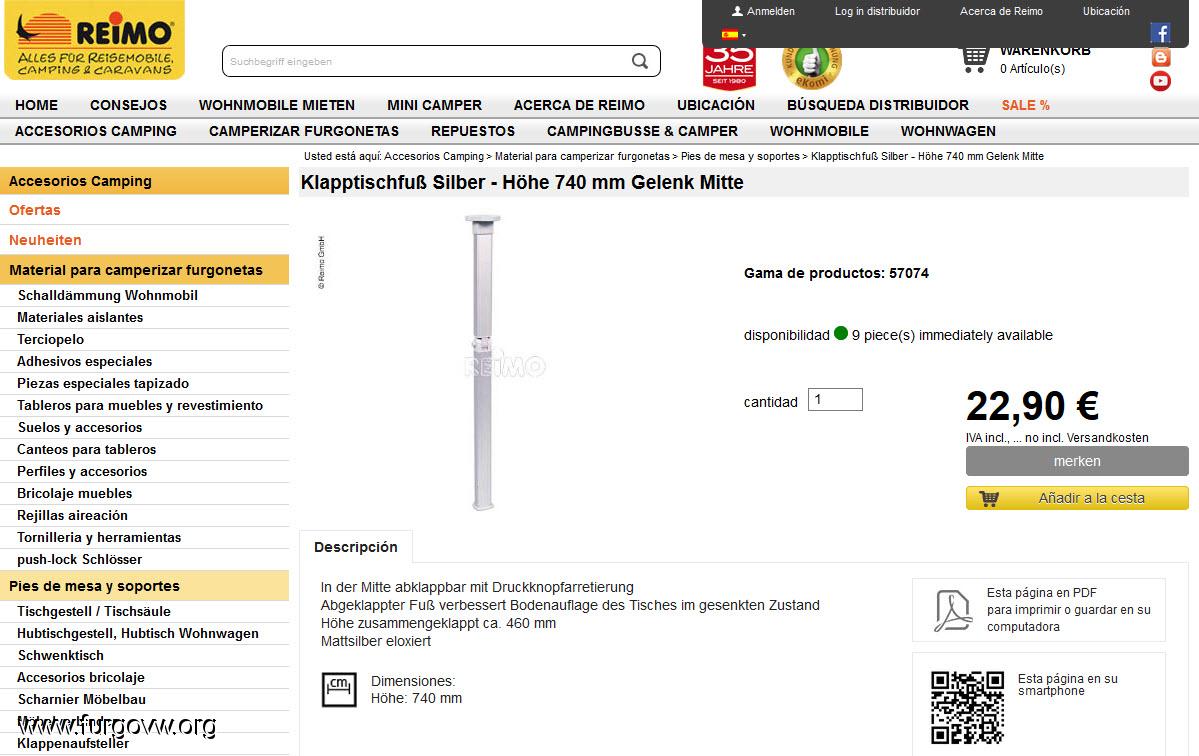Open the Spanish flag language dropdown
The image size is (1199, 756).
pyautogui.click(x=733, y=34)
